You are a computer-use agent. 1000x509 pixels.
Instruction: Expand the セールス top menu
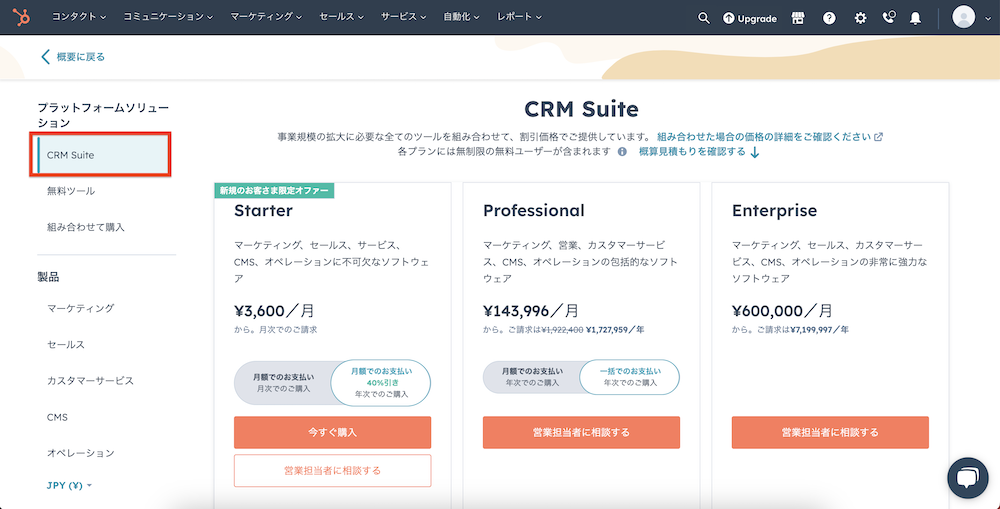[341, 17]
